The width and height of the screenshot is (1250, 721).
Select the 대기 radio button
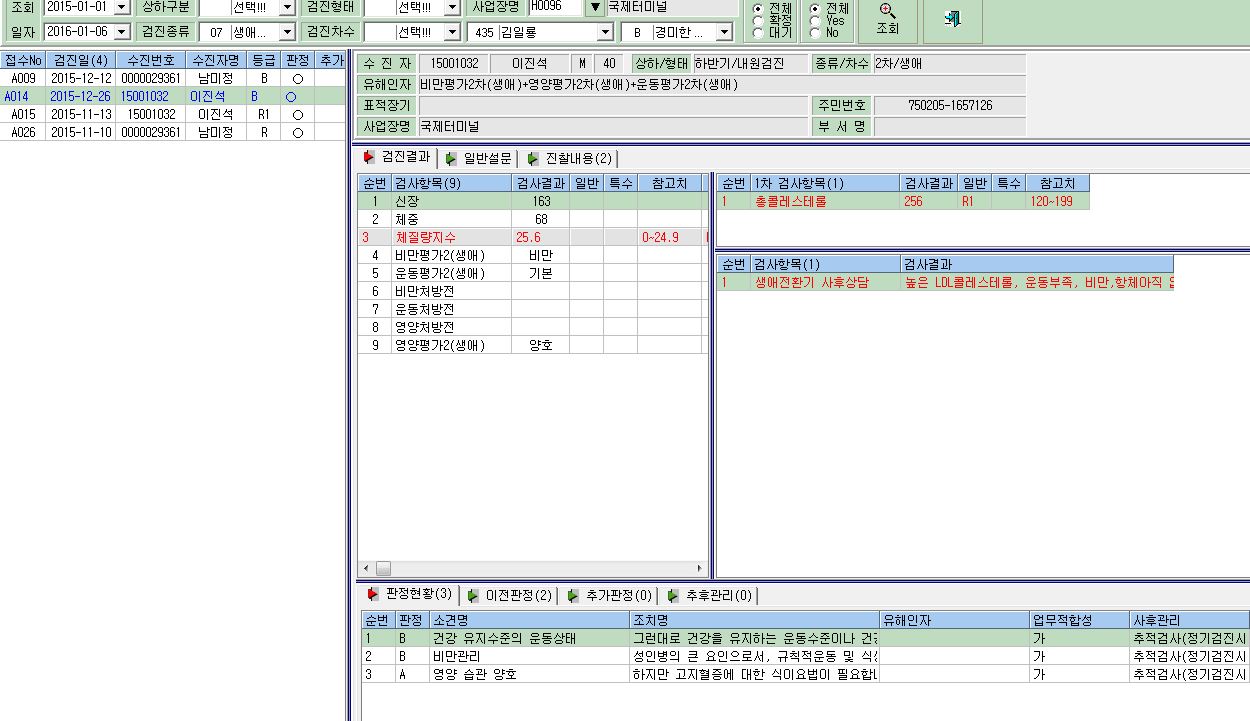click(757, 32)
